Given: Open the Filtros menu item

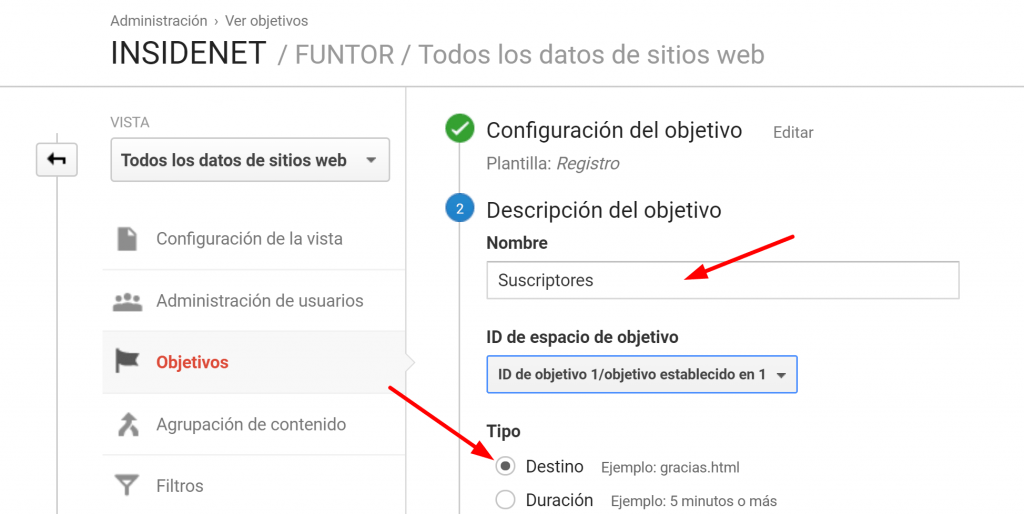Looking at the screenshot, I should click(x=180, y=486).
